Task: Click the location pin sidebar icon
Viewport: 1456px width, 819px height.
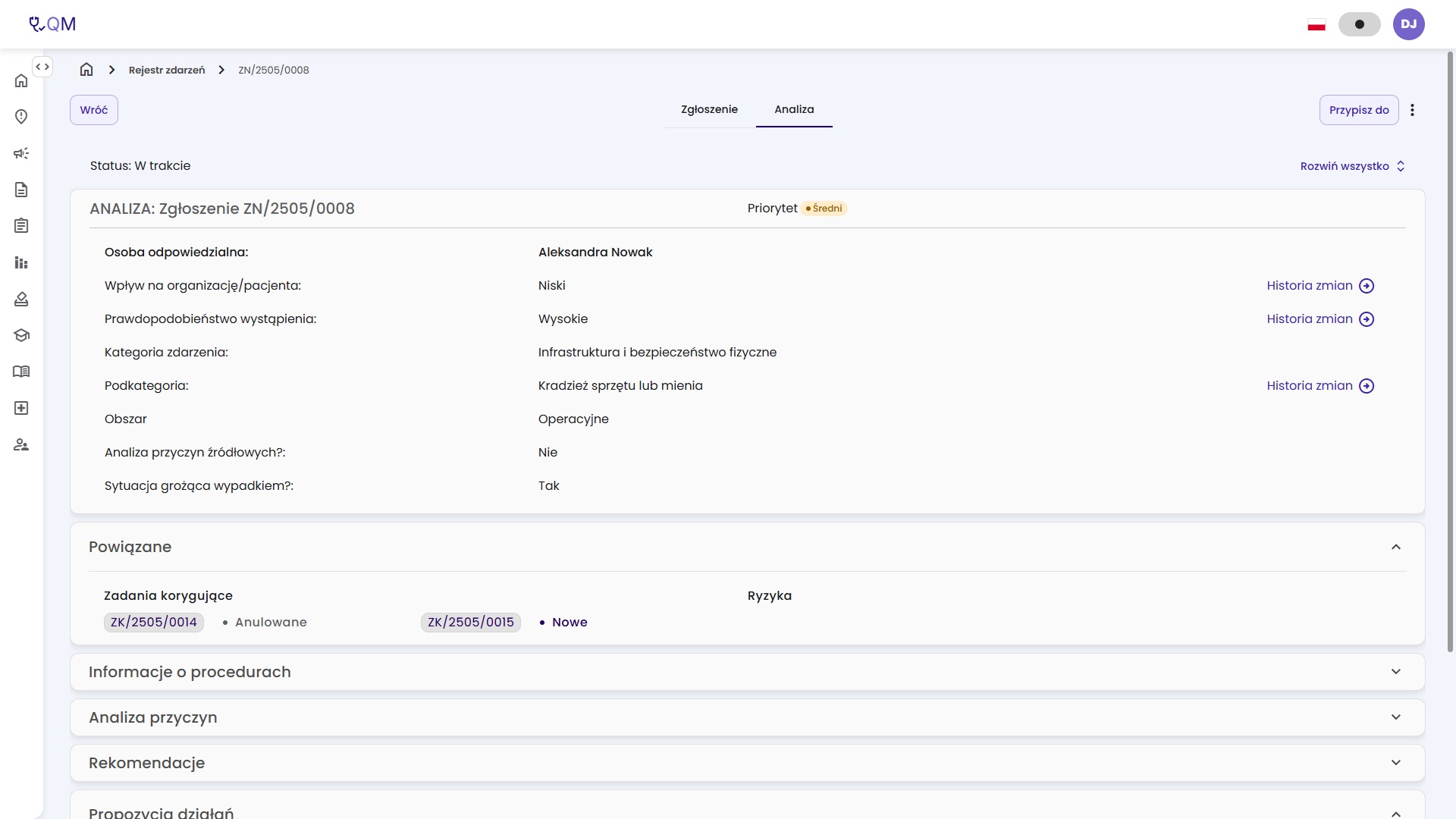Action: click(x=21, y=117)
